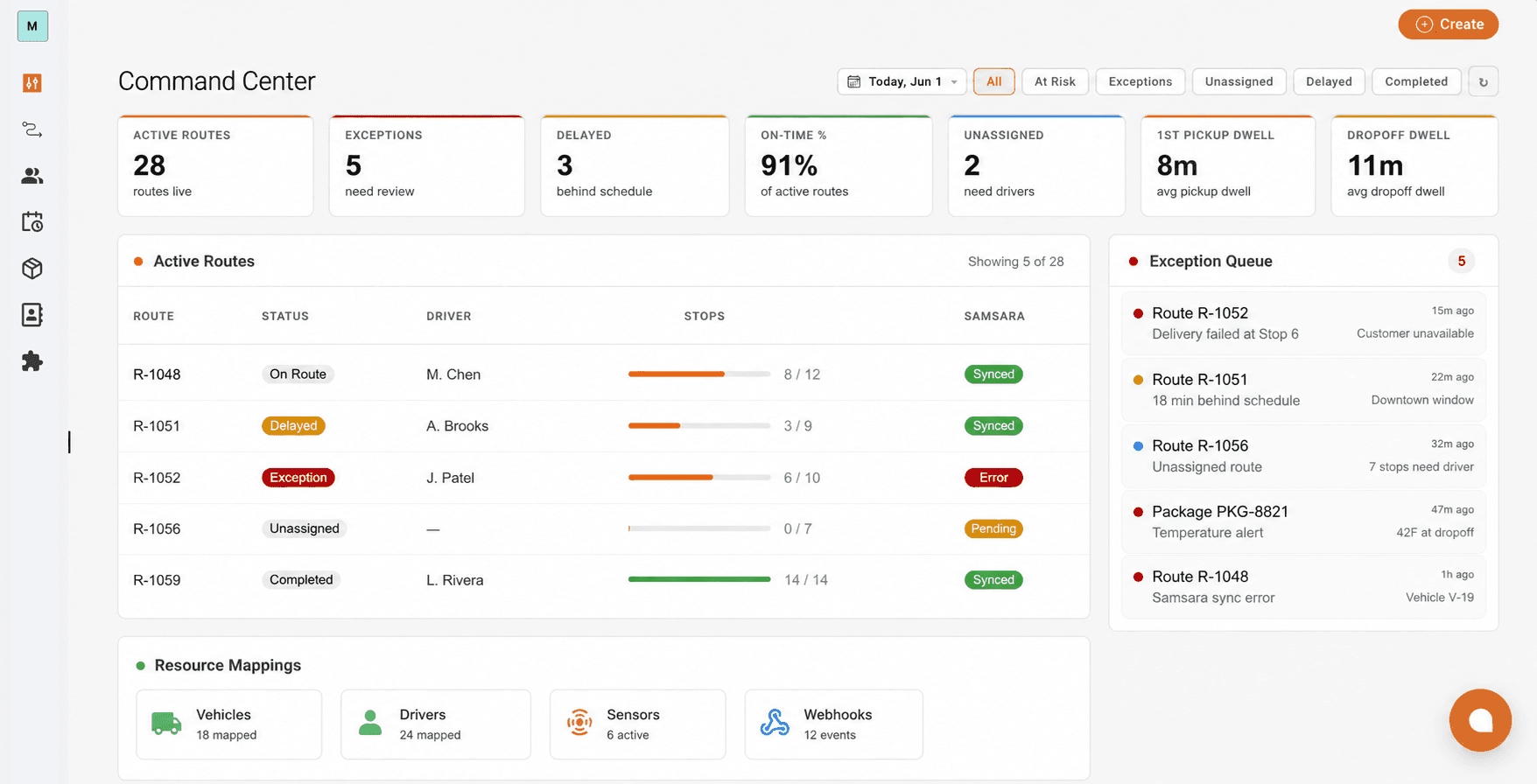Open the Active Routes stat card
Image resolution: width=1537 pixels, height=784 pixels.
(215, 165)
